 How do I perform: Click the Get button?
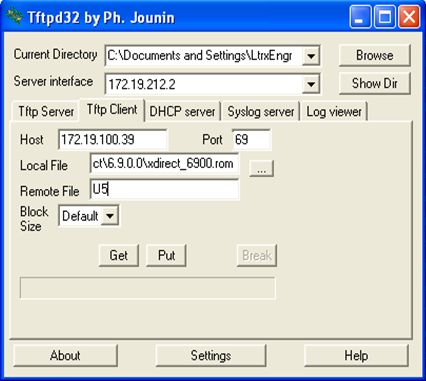[x=119, y=255]
